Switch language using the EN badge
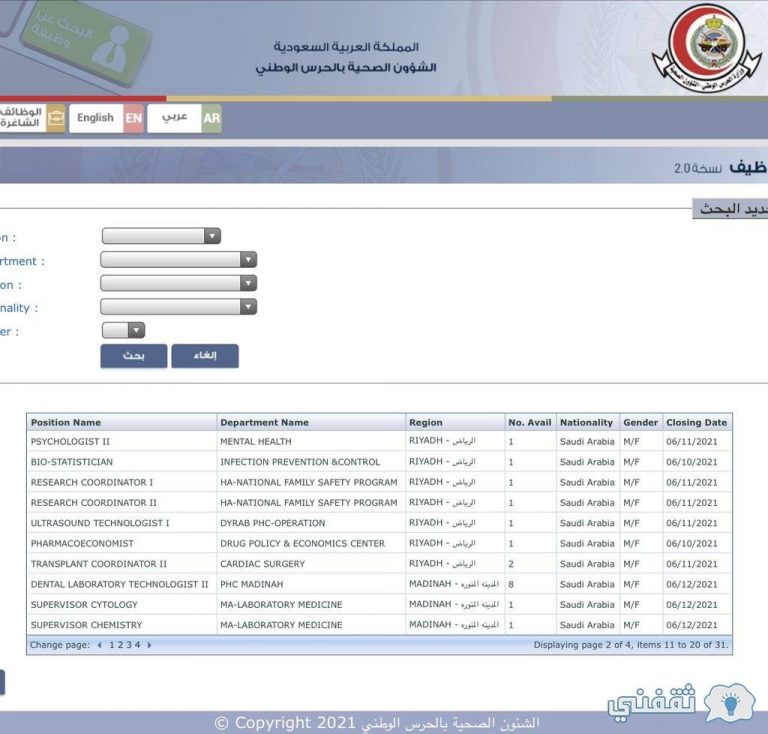Image resolution: width=768 pixels, height=734 pixels. click(133, 118)
